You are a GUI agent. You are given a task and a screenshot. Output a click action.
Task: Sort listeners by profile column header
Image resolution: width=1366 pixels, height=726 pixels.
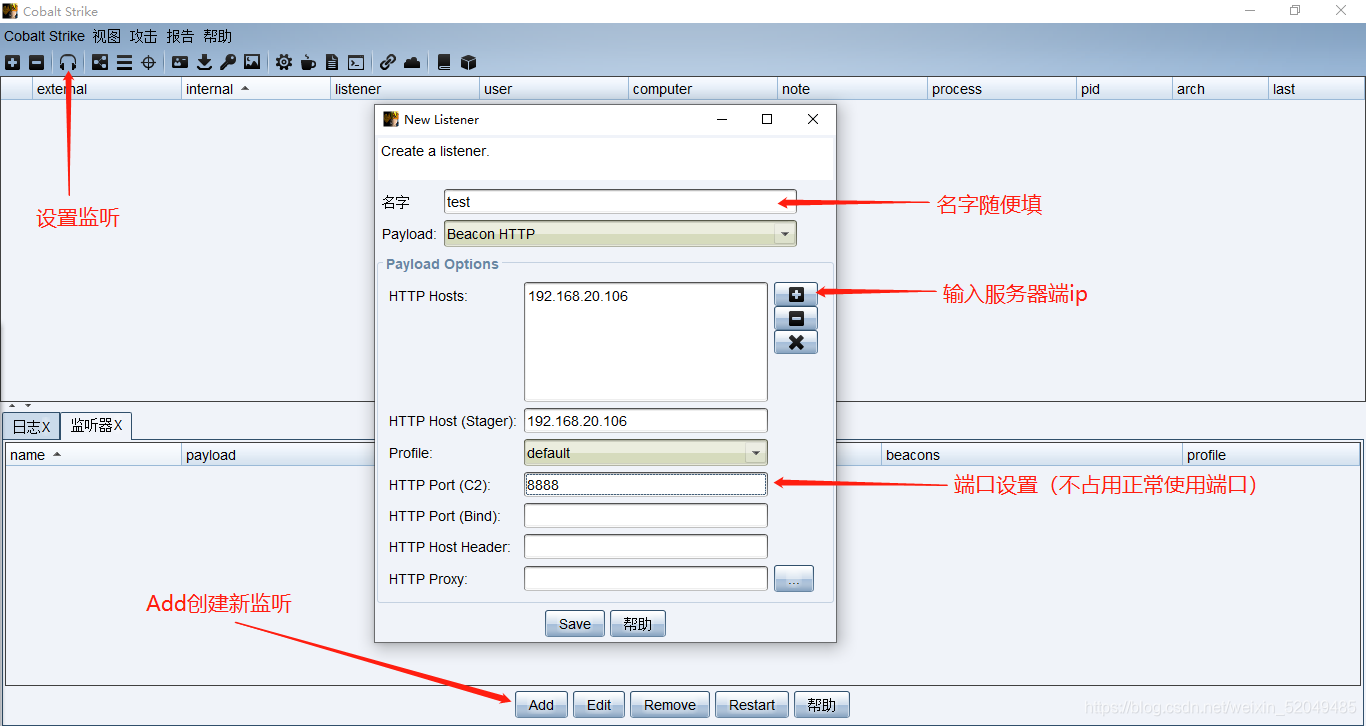pos(1271,455)
